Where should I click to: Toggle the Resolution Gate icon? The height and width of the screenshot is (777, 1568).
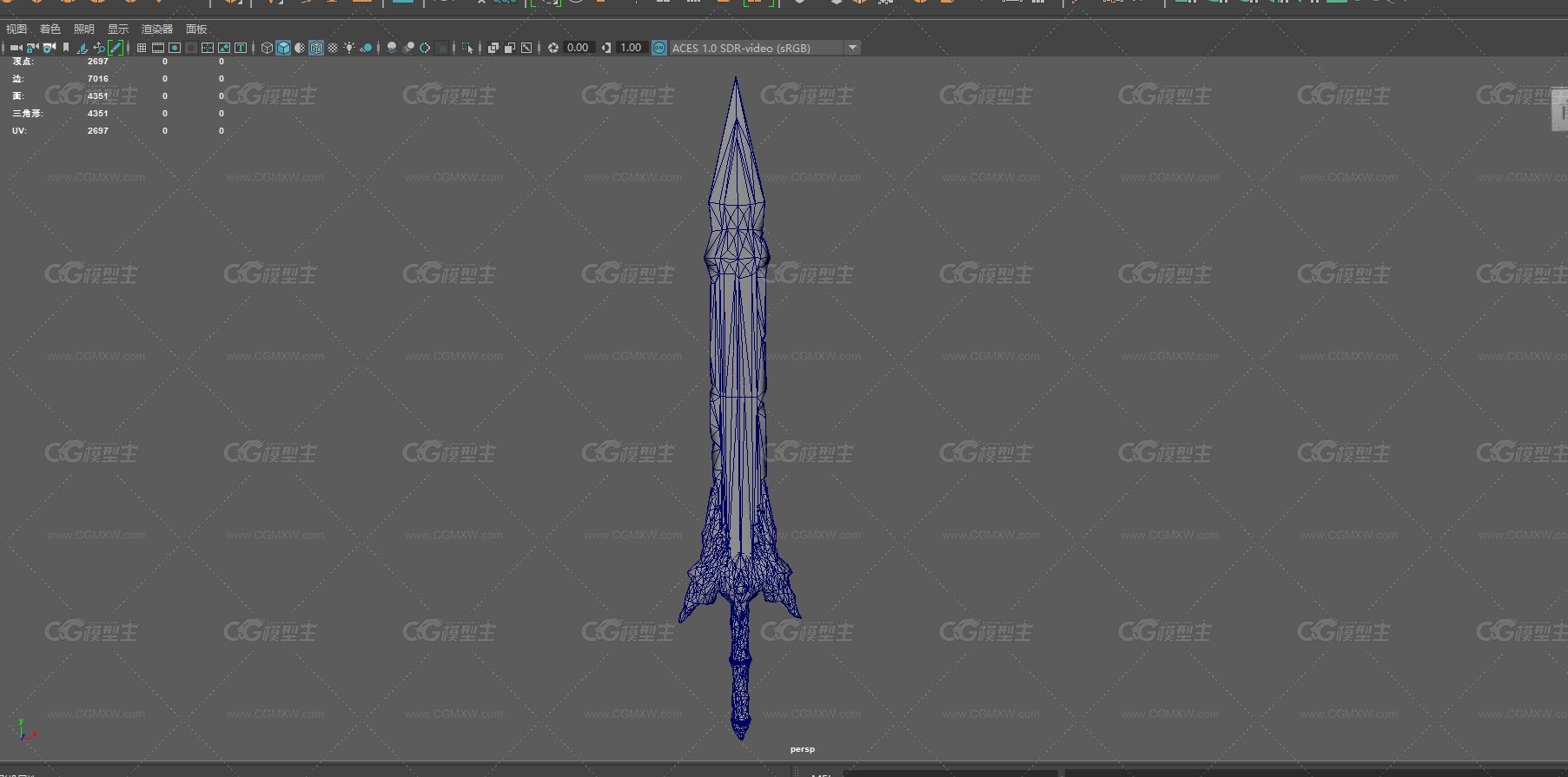point(175,48)
